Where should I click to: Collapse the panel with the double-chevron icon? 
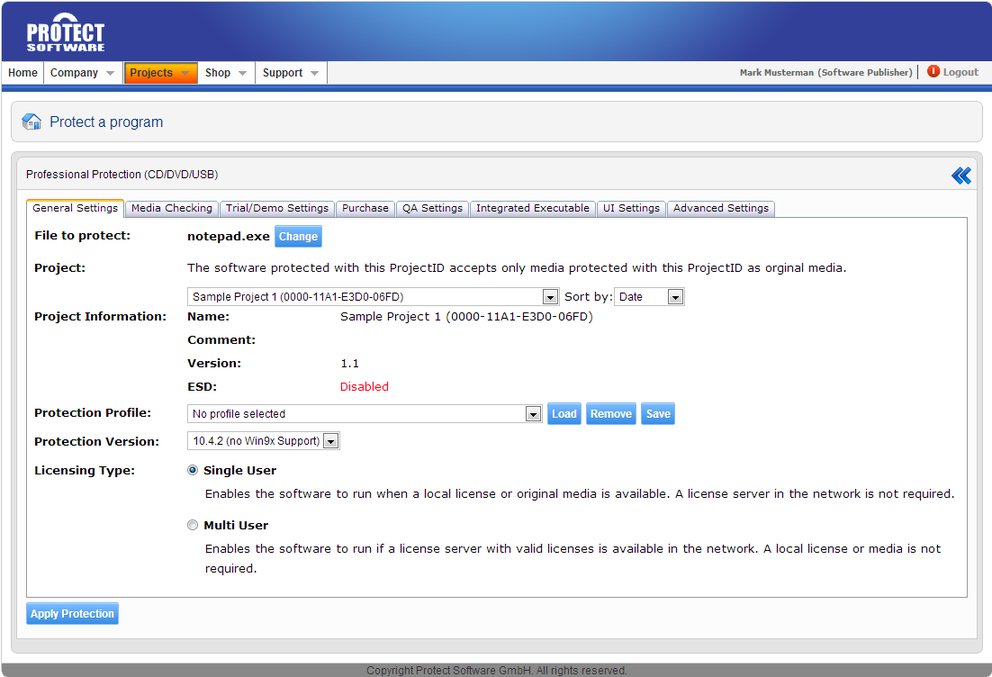(x=960, y=174)
